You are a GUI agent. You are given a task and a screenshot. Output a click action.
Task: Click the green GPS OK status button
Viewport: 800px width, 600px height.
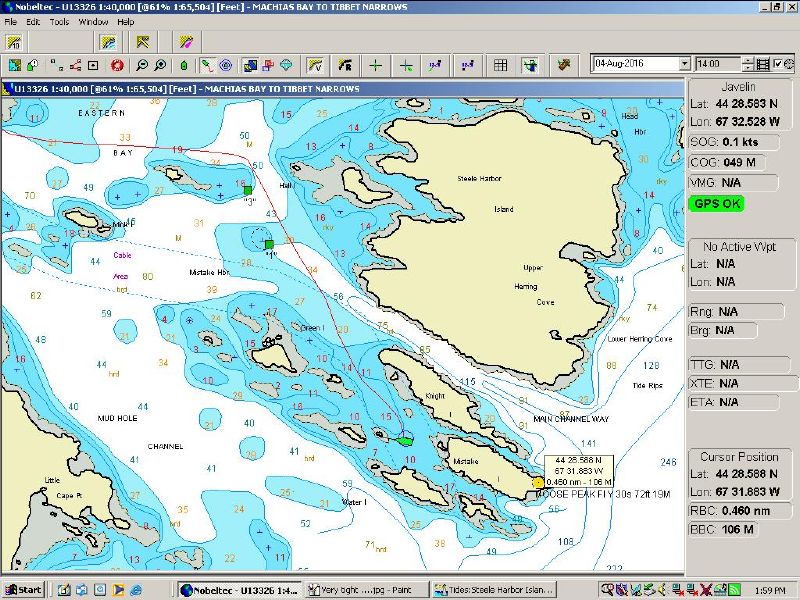tap(716, 203)
